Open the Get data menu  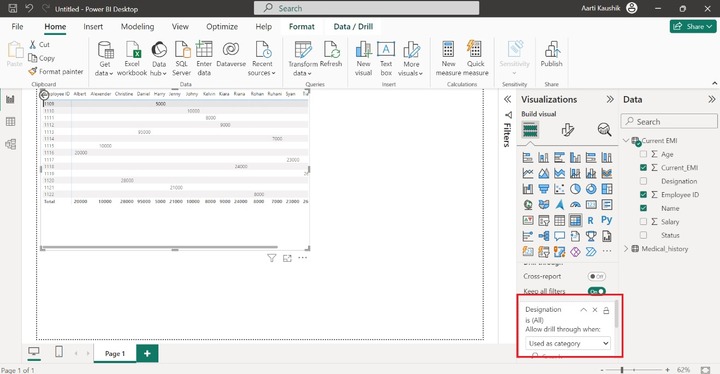105,58
